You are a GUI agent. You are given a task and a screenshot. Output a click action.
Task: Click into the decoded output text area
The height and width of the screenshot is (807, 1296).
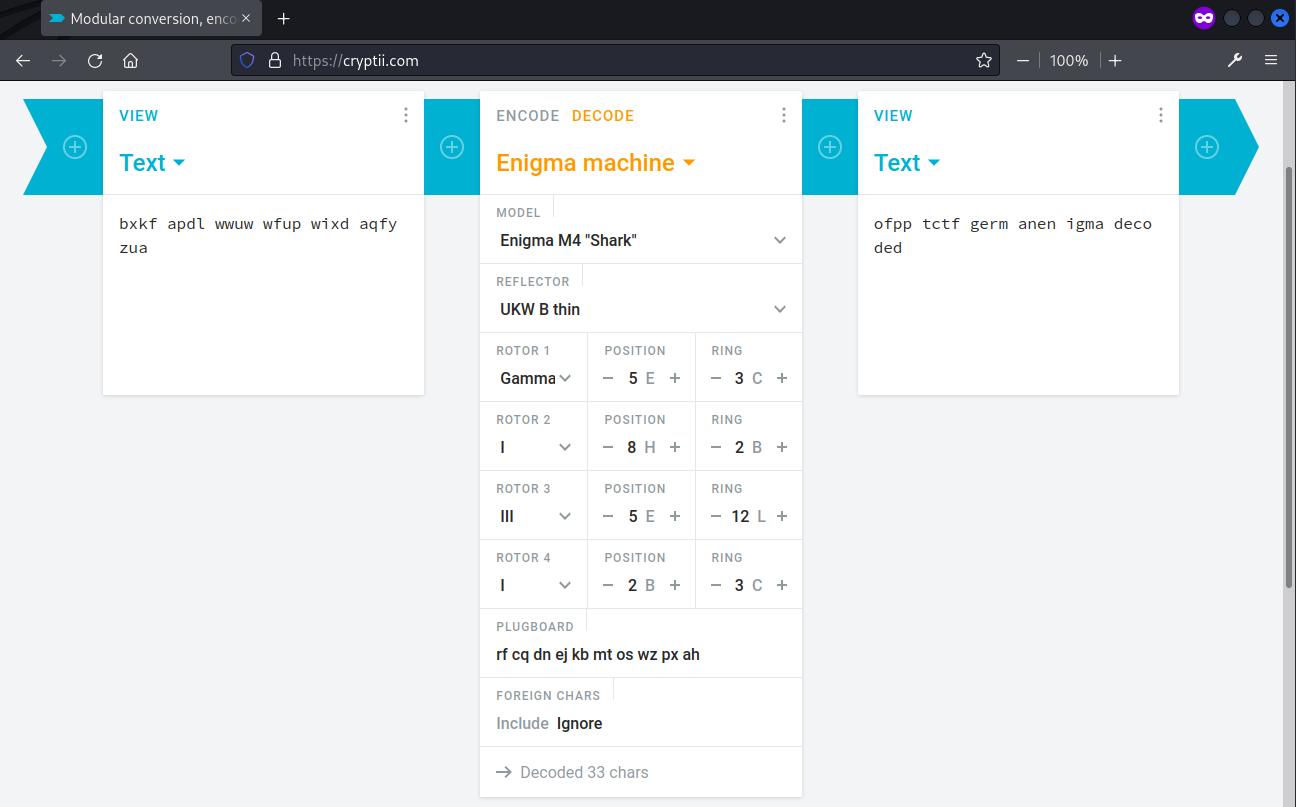[1018, 294]
